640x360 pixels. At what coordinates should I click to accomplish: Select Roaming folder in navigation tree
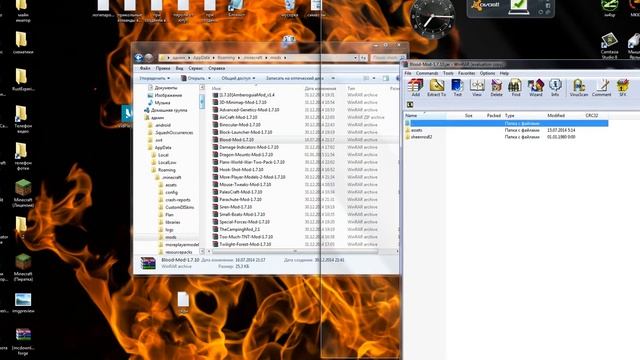point(167,170)
